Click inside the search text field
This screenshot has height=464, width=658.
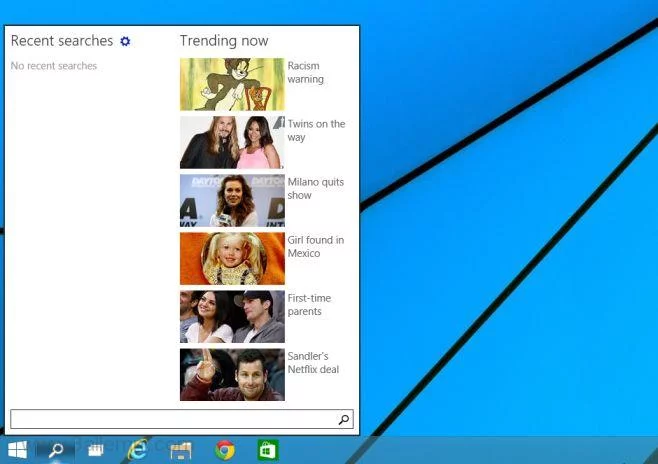tap(170, 420)
